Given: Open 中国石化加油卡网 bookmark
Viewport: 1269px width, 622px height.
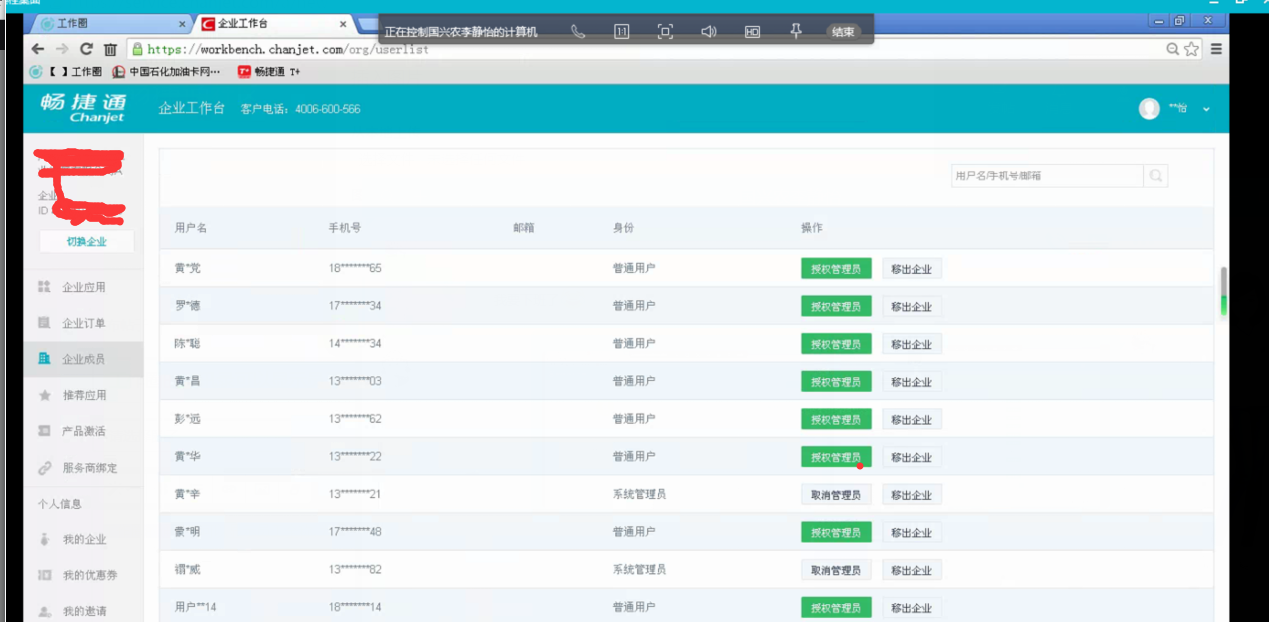Looking at the screenshot, I should point(167,72).
